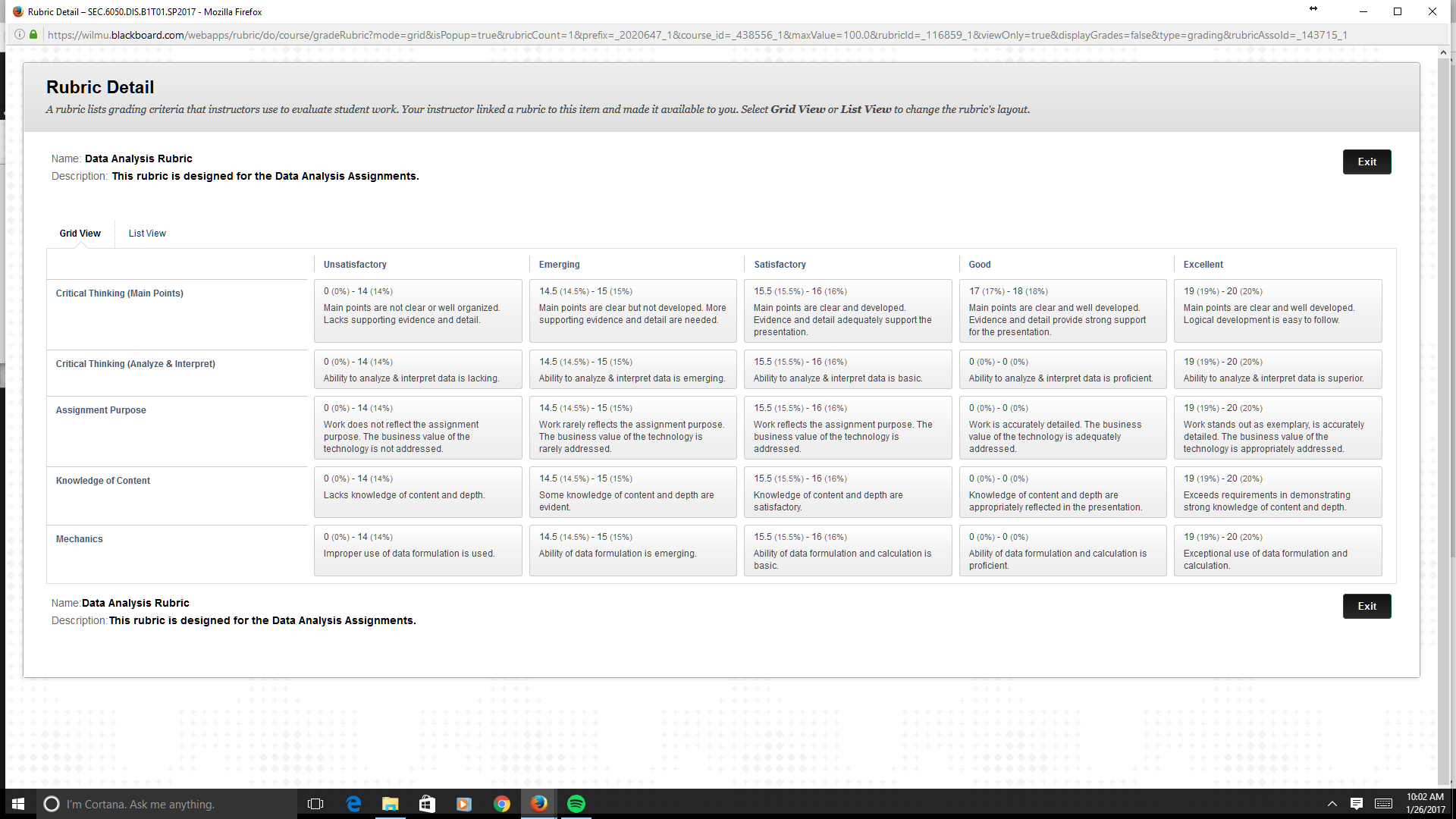This screenshot has width=1456, height=819.
Task: Launch Google Chrome from taskbar
Action: 501,804
